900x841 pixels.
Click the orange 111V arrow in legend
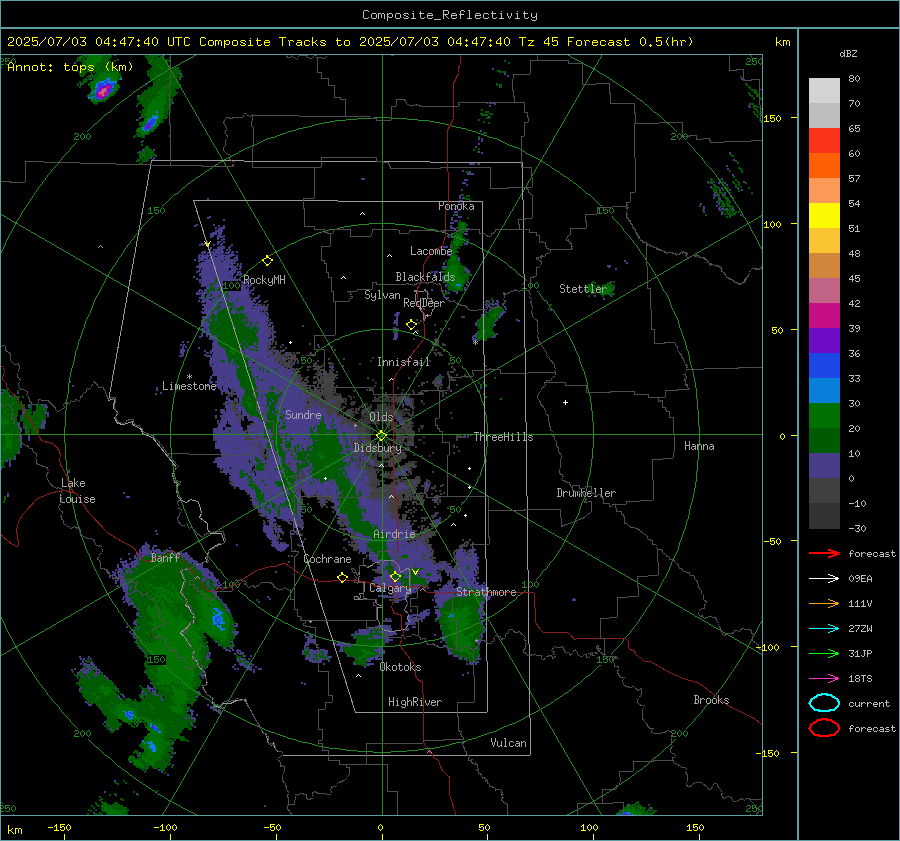(x=824, y=603)
